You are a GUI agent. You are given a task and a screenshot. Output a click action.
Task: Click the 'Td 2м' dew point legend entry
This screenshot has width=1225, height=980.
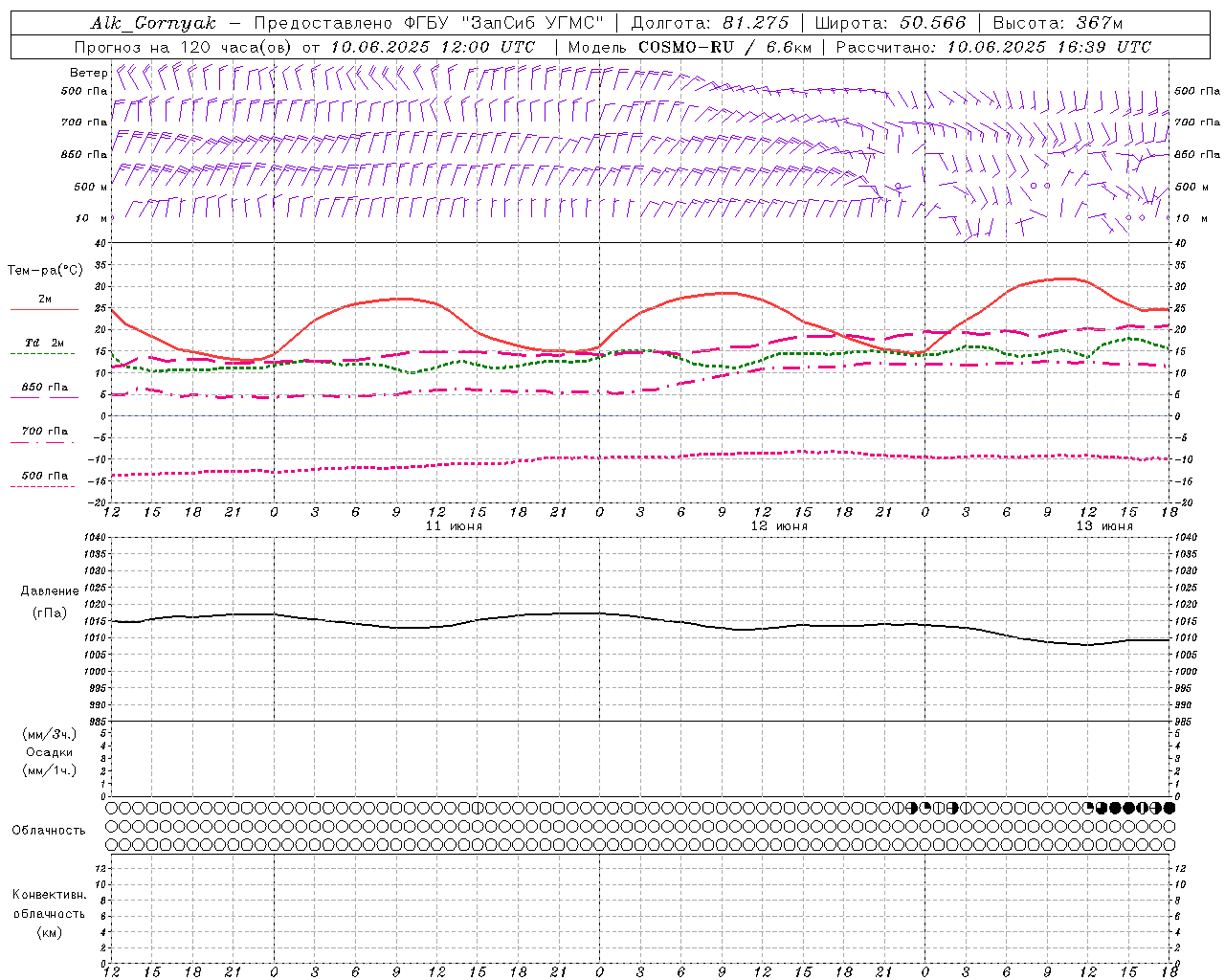pos(44,343)
